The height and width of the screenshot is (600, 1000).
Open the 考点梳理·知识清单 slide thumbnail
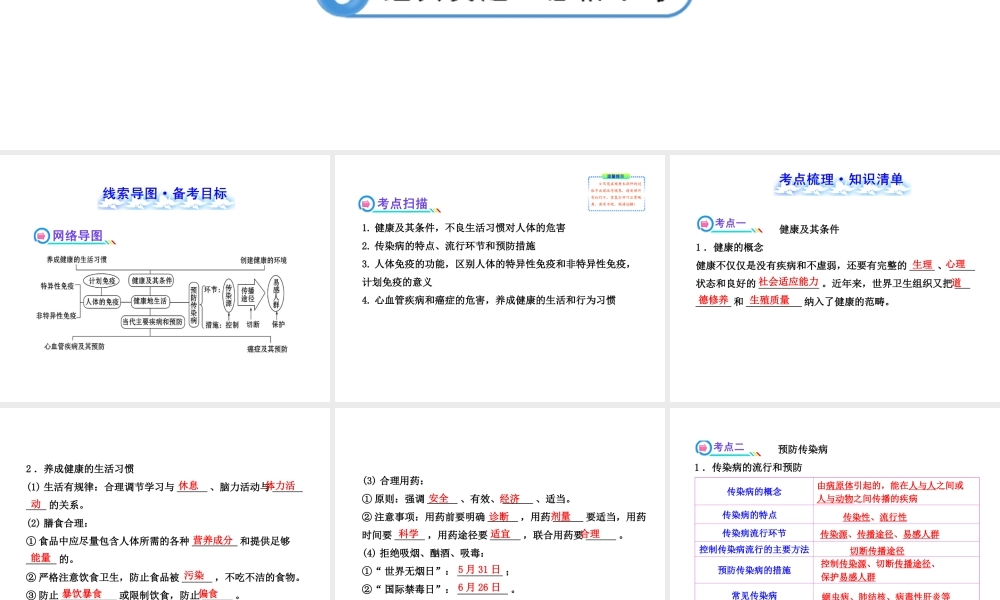click(835, 278)
